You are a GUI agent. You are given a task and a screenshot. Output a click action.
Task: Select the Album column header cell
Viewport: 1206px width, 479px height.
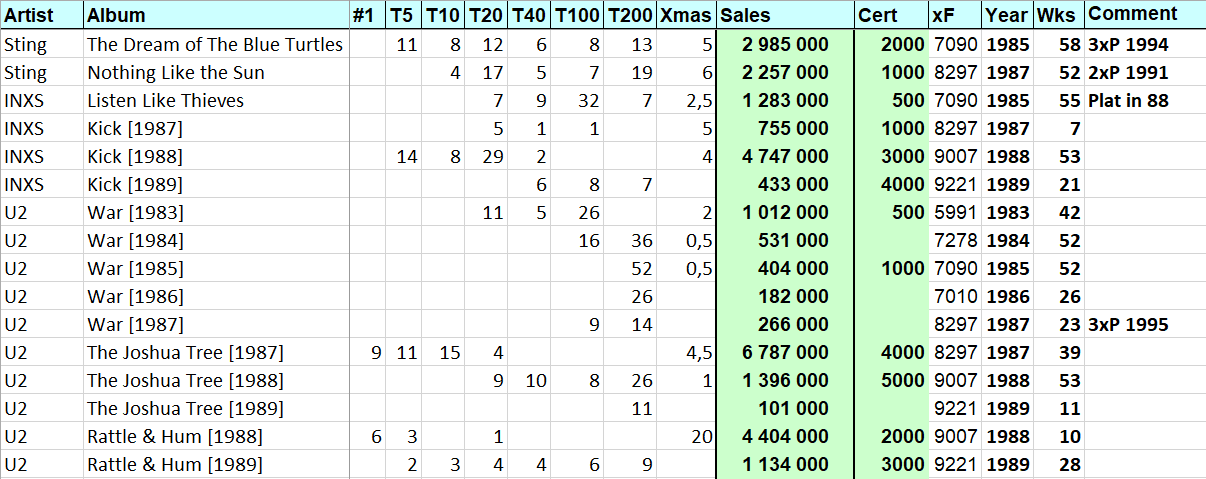coord(217,15)
